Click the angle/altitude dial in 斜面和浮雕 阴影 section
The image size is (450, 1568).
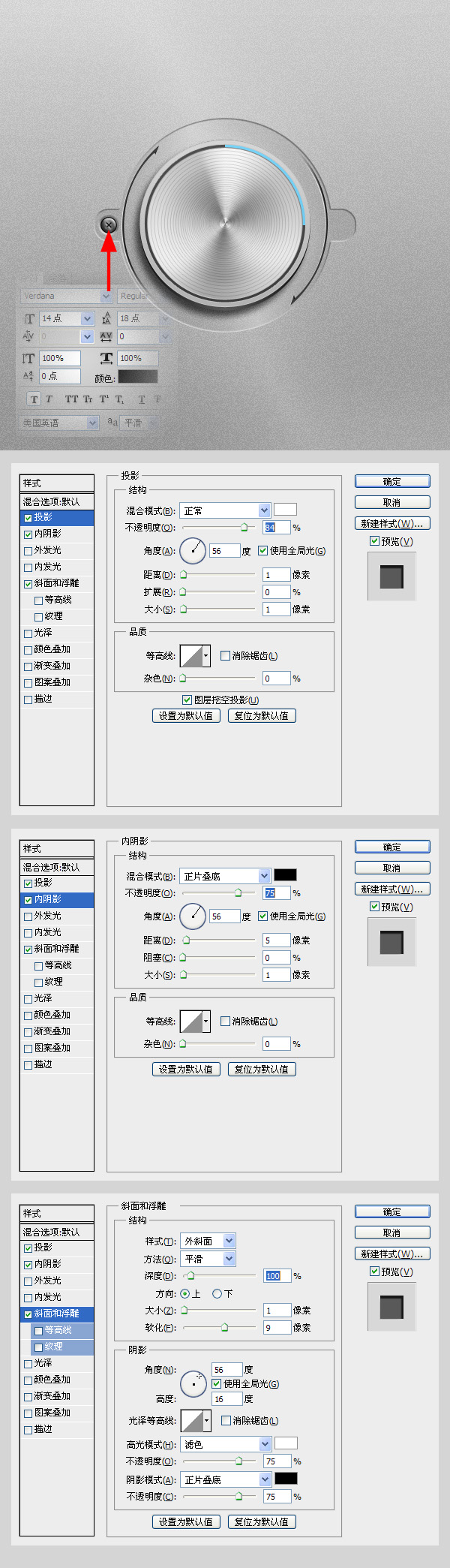(x=193, y=1383)
